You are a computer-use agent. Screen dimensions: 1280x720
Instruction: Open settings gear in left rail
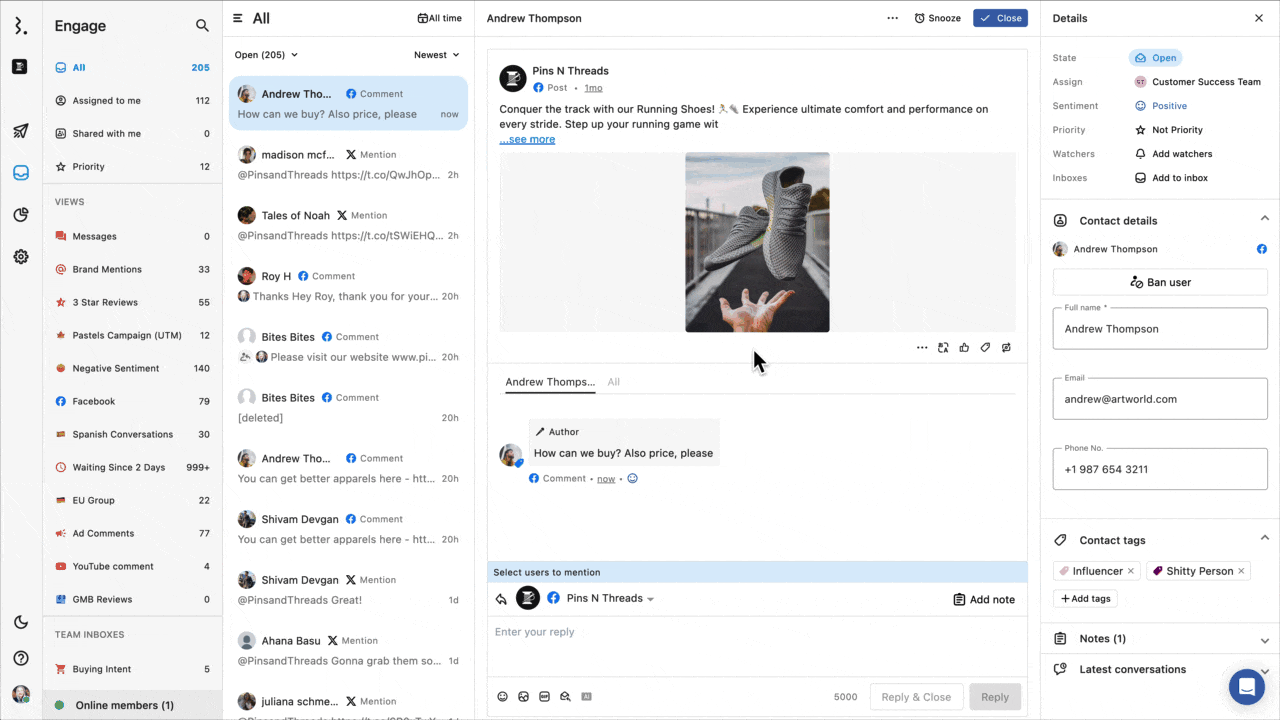[x=20, y=257]
